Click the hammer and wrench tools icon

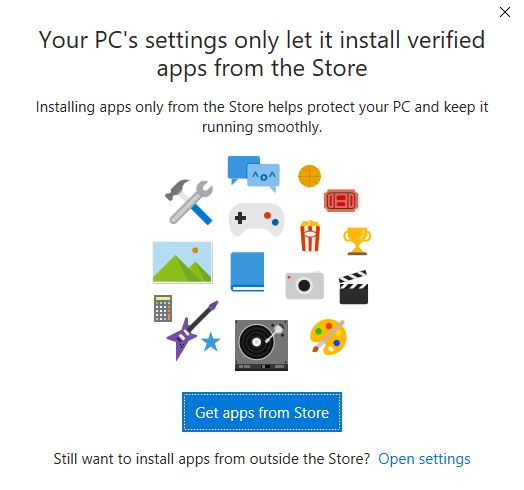coord(189,202)
